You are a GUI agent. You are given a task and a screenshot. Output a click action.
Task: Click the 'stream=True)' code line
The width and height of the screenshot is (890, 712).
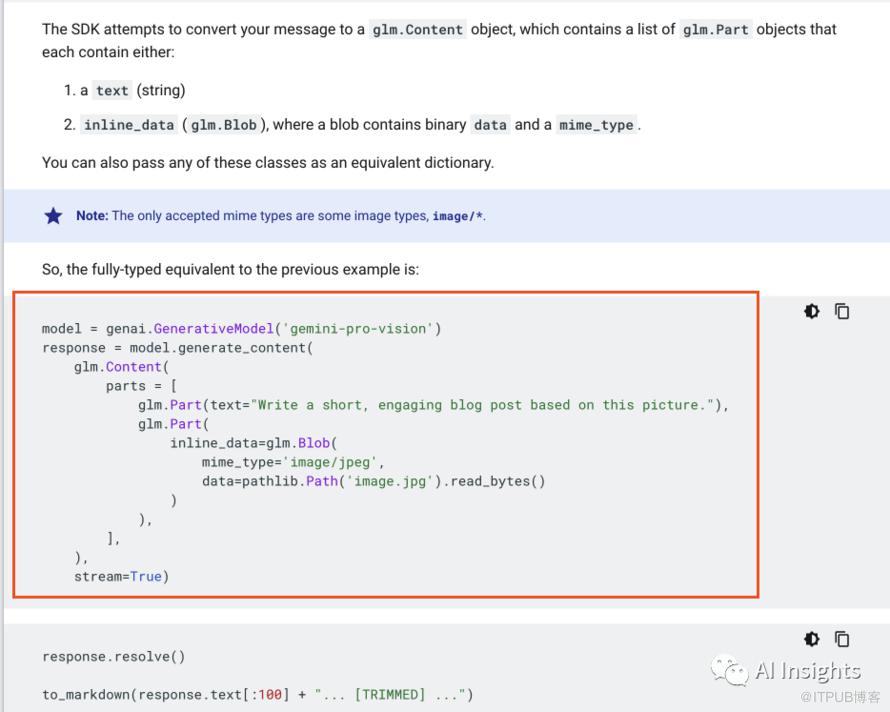pos(121,577)
